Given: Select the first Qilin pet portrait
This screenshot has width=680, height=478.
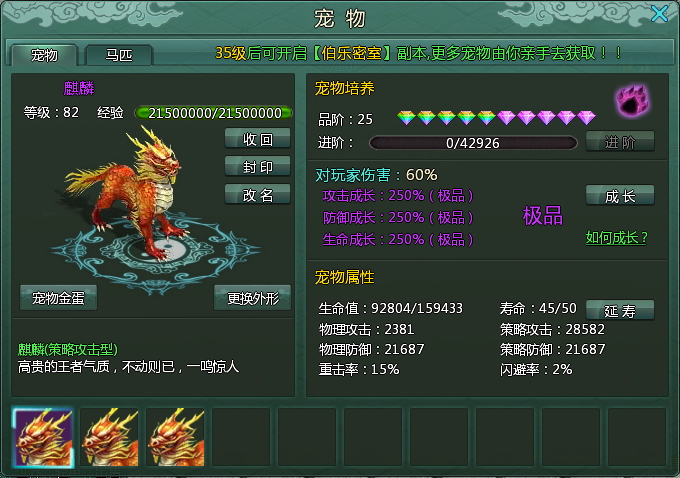Looking at the screenshot, I should coord(43,437).
